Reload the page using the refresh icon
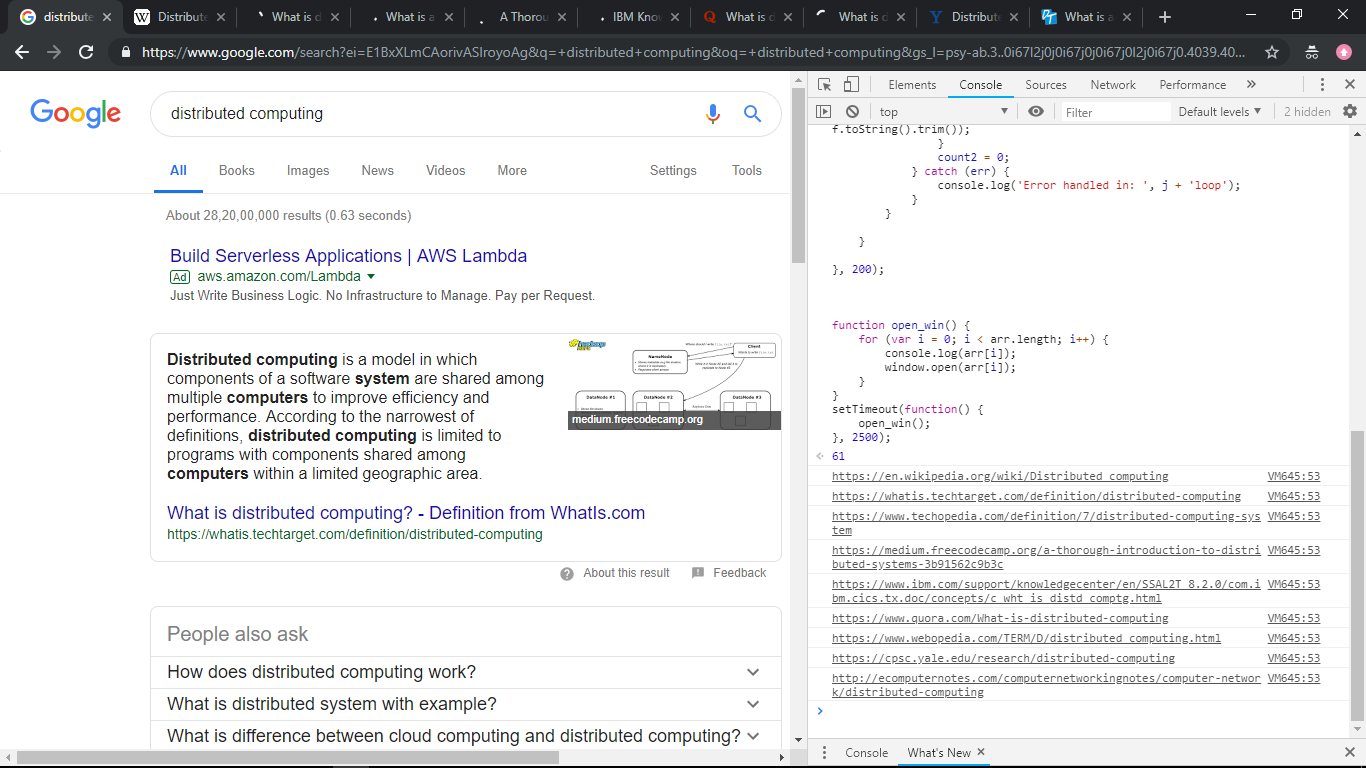Image resolution: width=1366 pixels, height=768 pixels. [x=86, y=52]
